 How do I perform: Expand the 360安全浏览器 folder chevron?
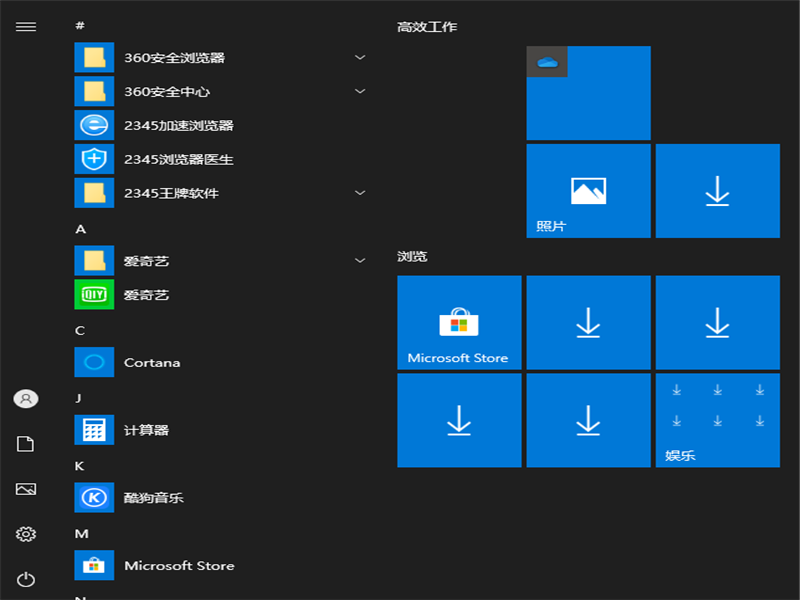[360, 58]
